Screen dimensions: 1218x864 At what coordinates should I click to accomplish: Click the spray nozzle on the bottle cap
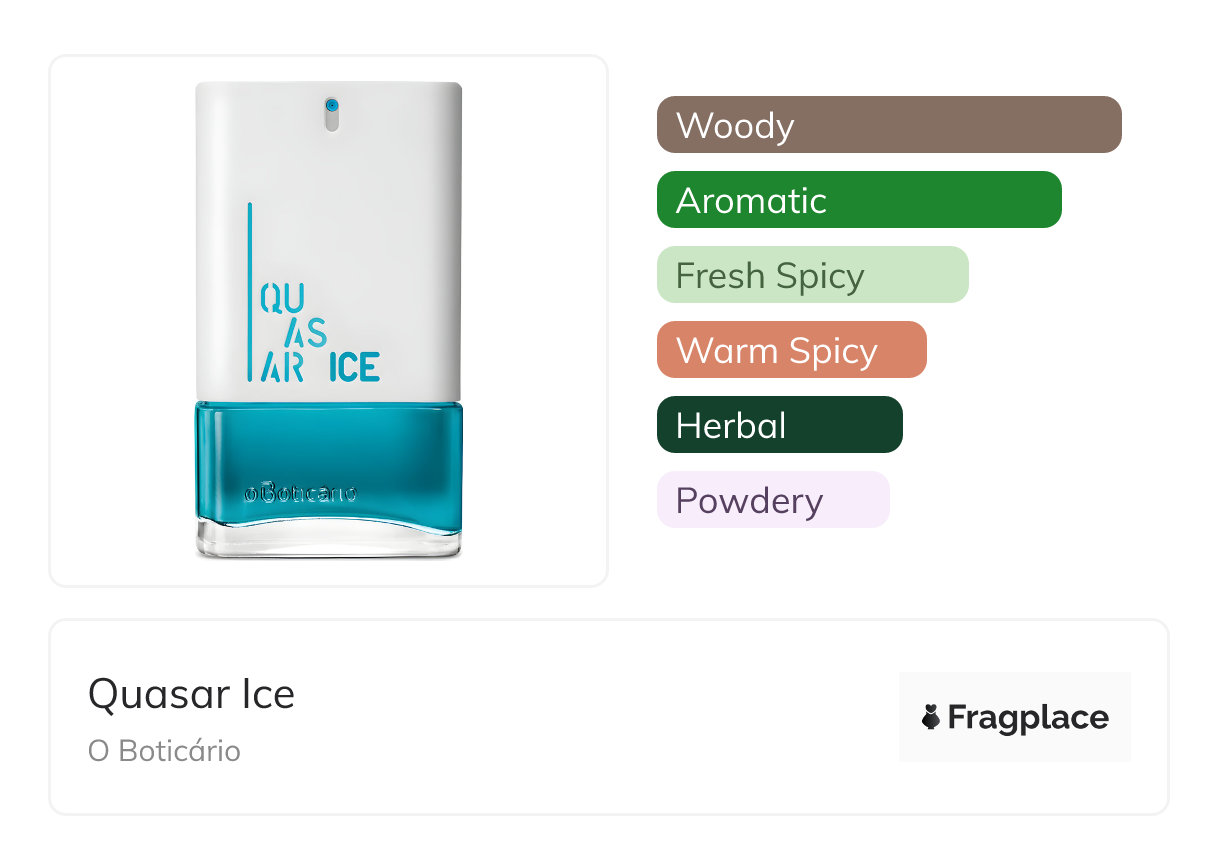click(x=332, y=110)
